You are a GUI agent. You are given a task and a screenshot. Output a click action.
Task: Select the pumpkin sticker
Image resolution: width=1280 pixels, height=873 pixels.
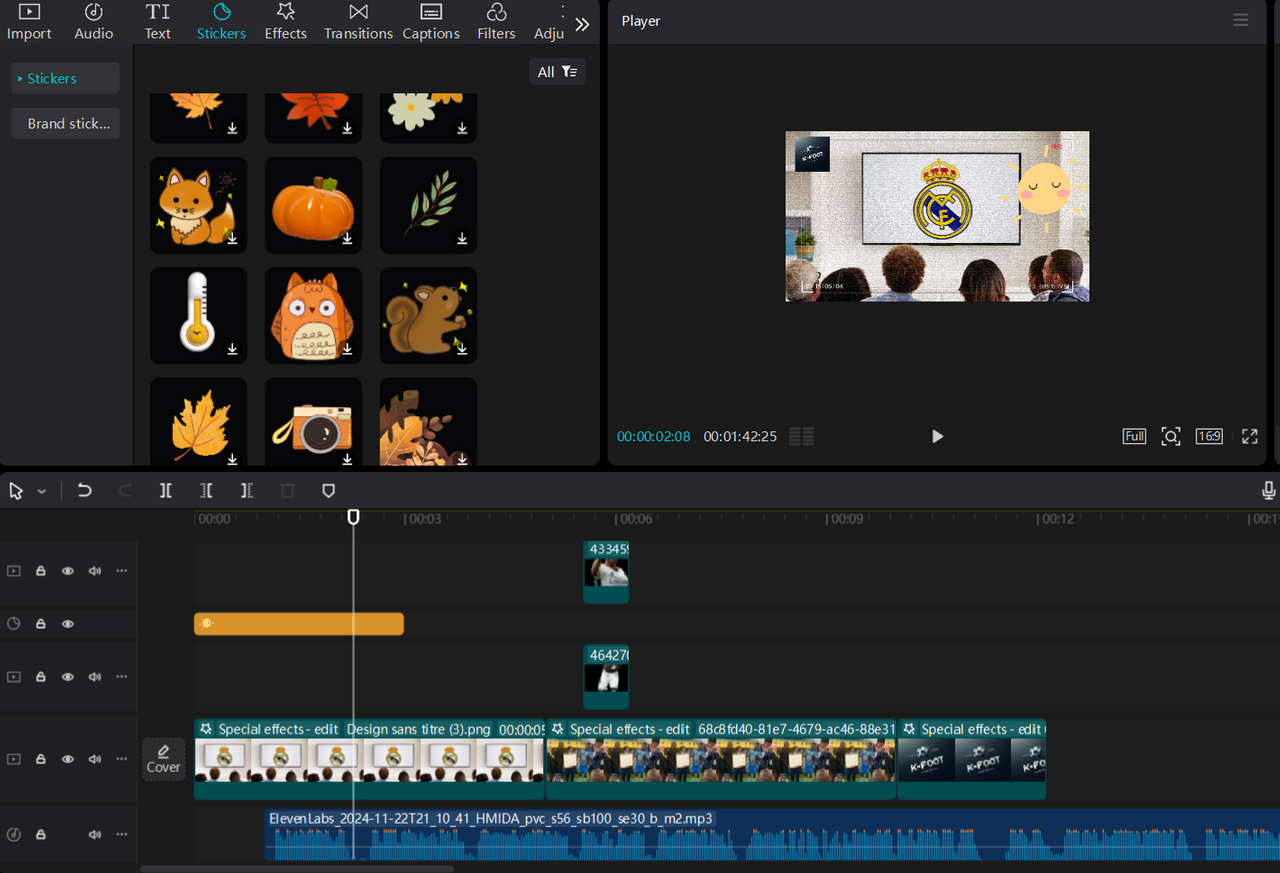(313, 205)
